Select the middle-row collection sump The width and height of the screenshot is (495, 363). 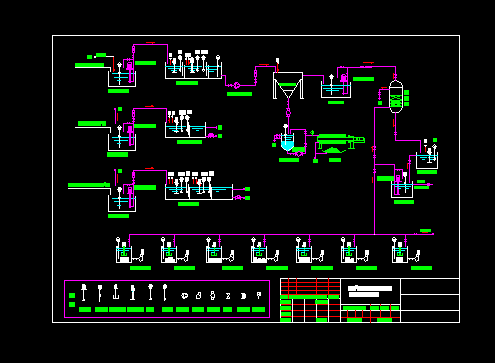click(122, 142)
